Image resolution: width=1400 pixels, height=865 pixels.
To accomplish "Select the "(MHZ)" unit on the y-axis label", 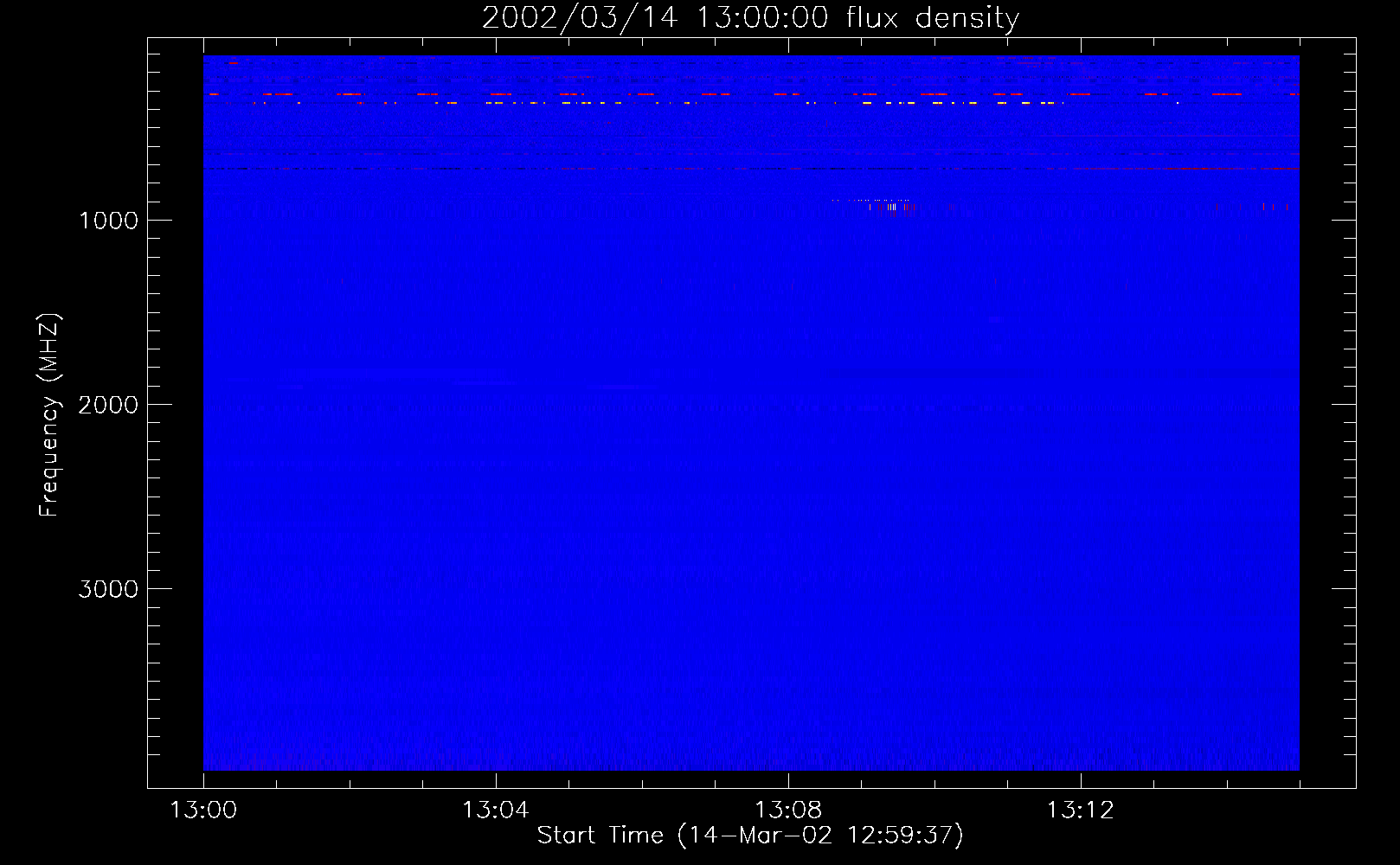I will pos(48,348).
